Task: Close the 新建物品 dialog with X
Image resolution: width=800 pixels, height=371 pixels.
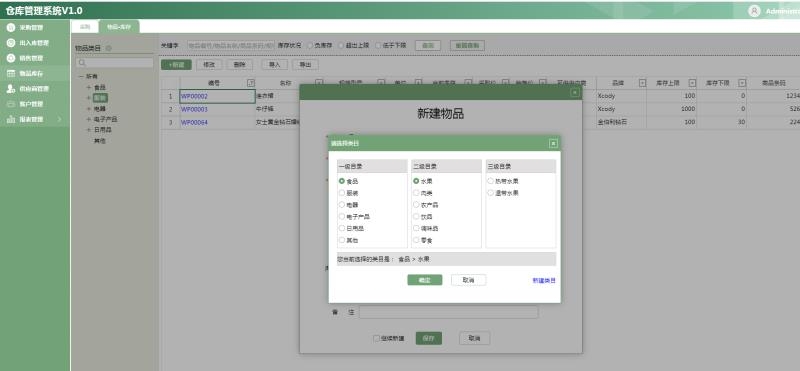Action: point(575,92)
